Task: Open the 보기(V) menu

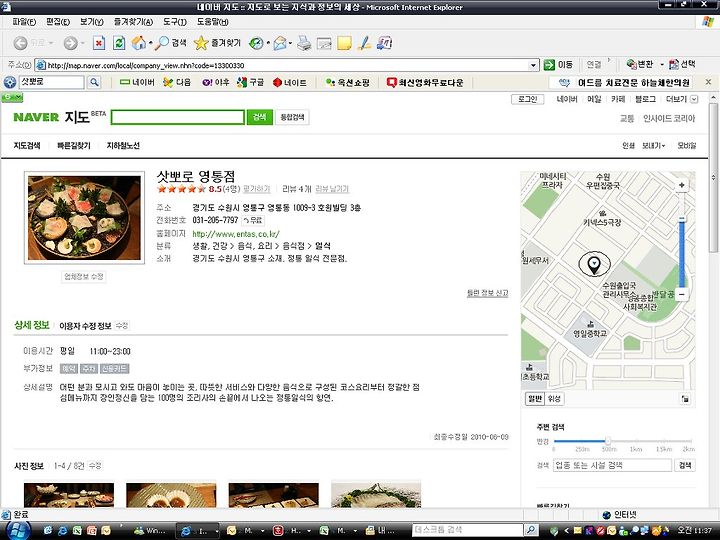Action: 92,22
